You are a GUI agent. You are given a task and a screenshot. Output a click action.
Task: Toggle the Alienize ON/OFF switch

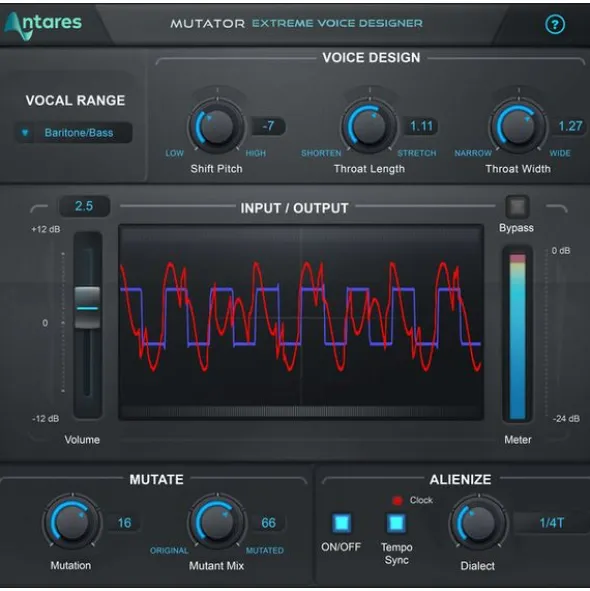point(342,523)
